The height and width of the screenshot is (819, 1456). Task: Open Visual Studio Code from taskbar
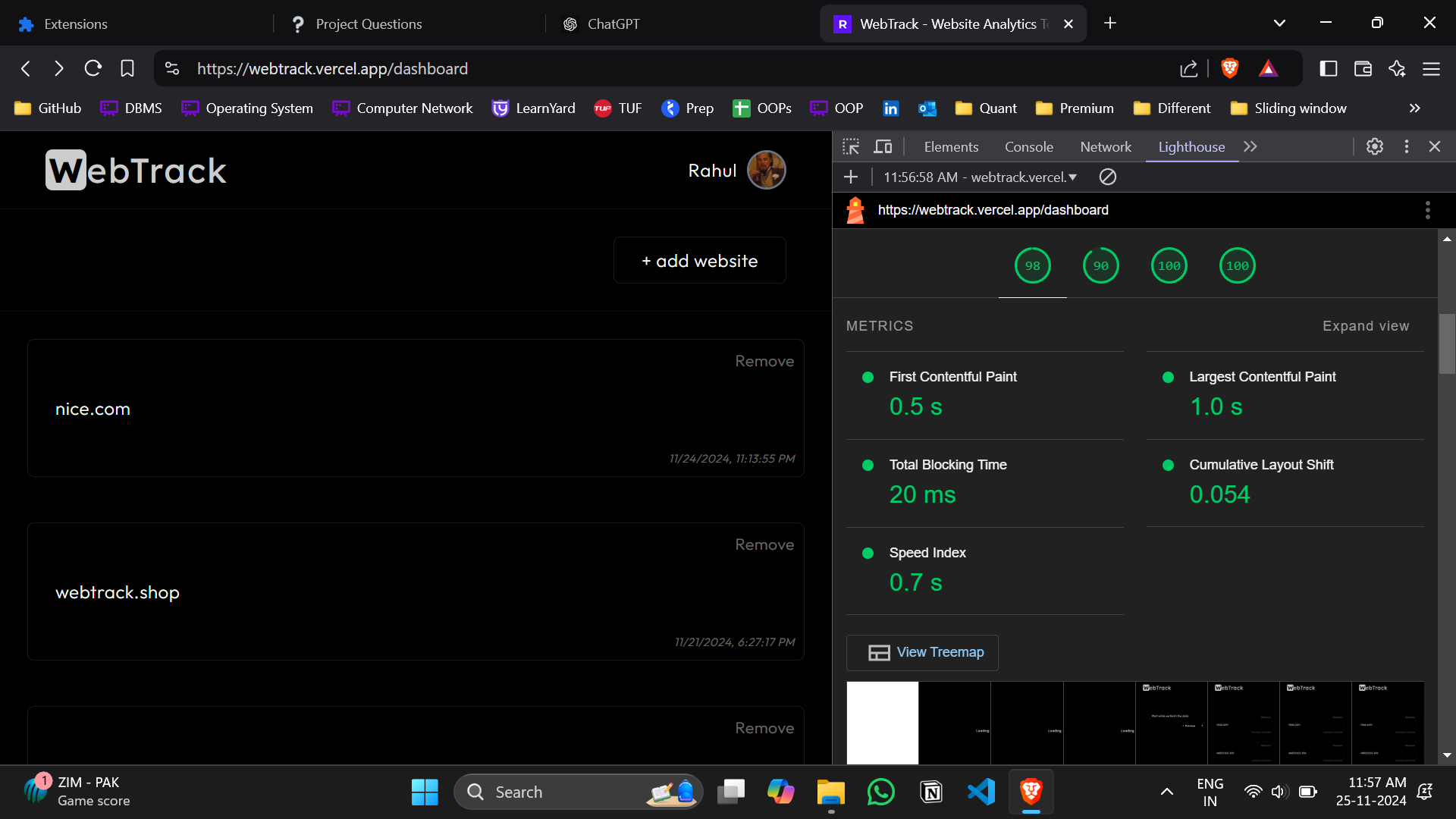[x=981, y=792]
